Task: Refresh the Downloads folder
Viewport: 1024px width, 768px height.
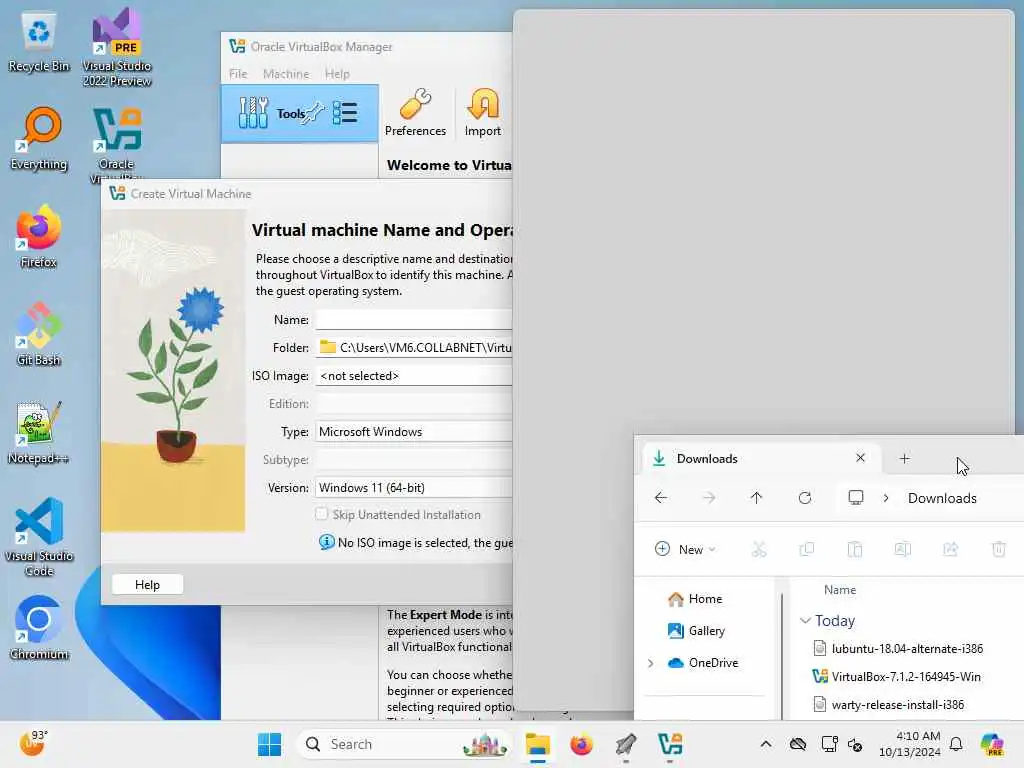Action: coord(805,498)
